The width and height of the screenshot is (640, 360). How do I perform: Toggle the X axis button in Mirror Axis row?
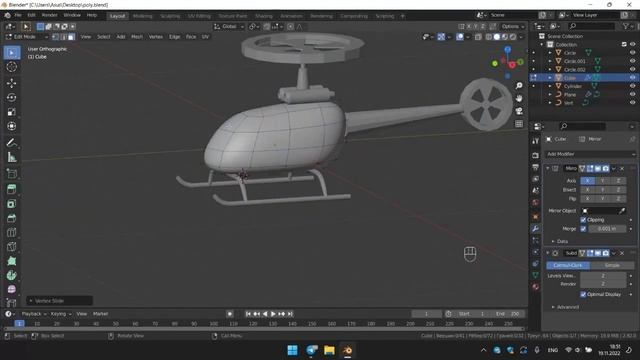(x=587, y=181)
